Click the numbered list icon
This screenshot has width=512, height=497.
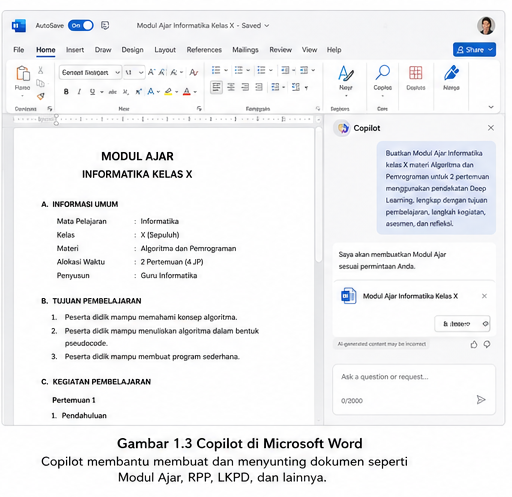point(239,70)
